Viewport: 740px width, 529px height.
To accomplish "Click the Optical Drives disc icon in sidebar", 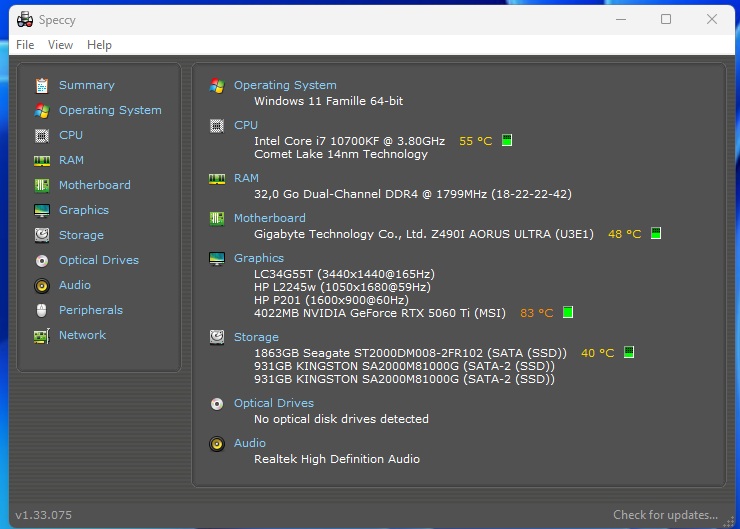I will [42, 260].
